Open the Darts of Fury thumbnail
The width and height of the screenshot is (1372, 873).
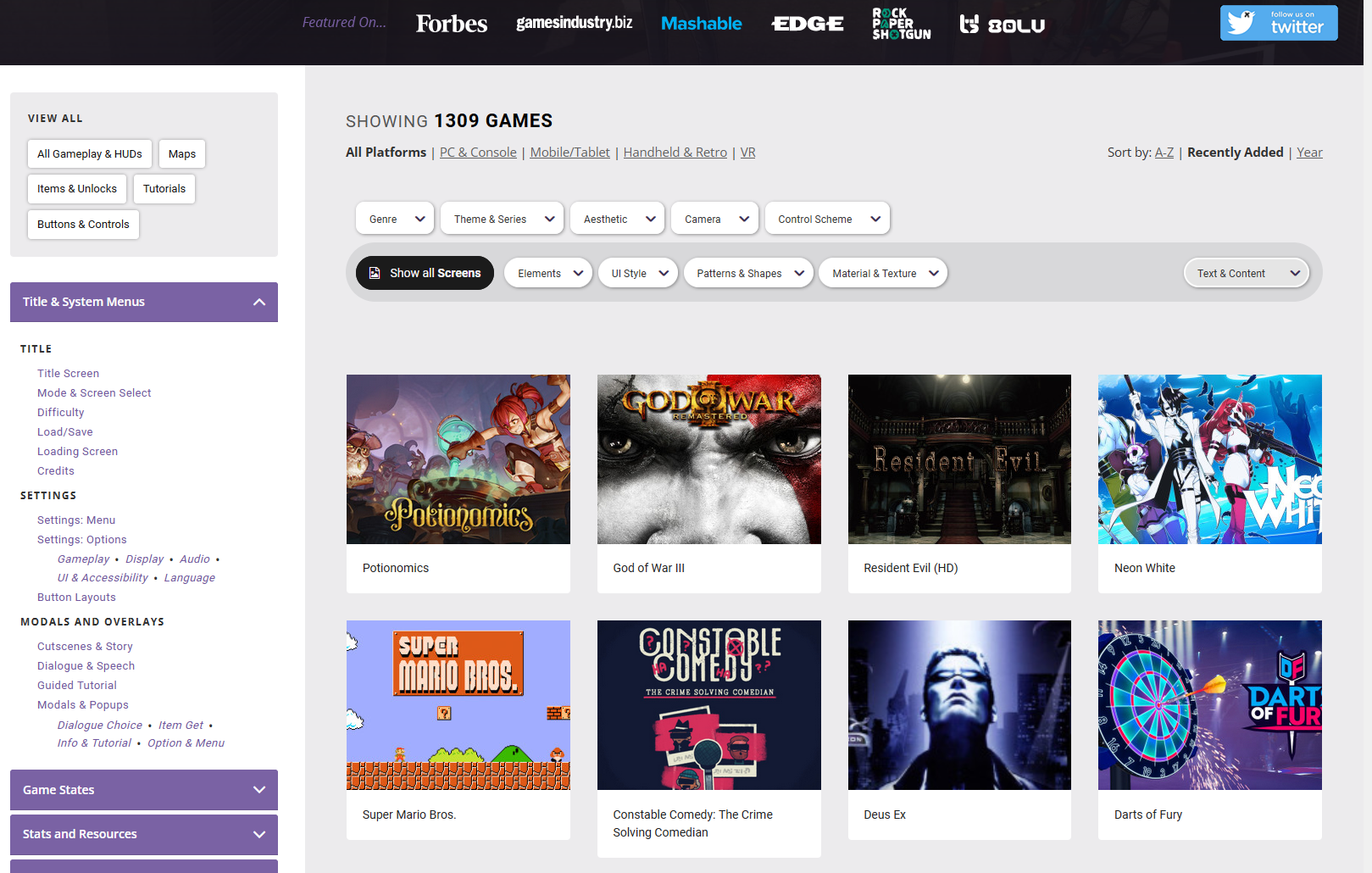[x=1210, y=705]
